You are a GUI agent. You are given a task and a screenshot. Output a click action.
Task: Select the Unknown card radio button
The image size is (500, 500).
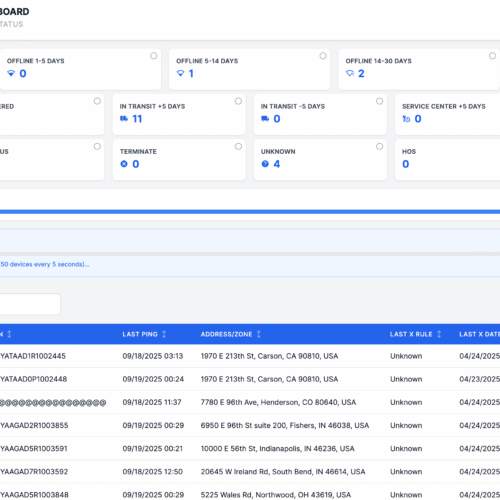click(379, 146)
